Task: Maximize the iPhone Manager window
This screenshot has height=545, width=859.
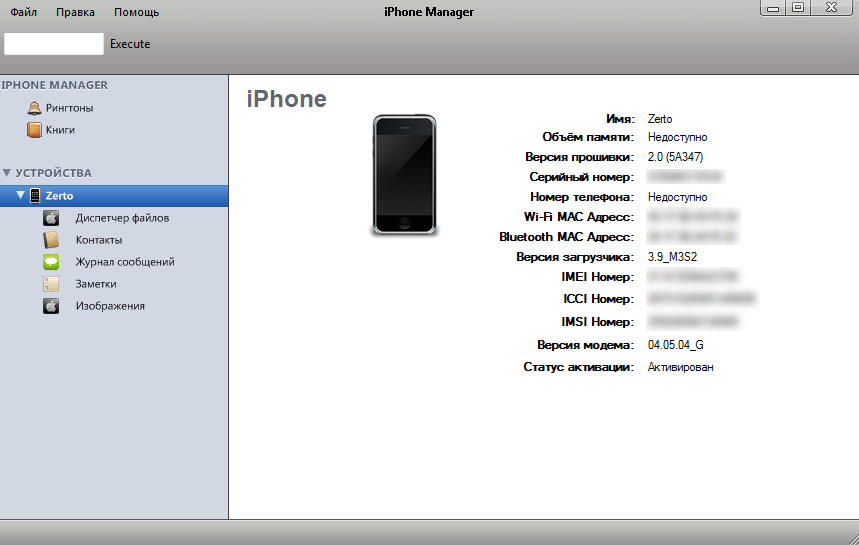Action: (x=798, y=8)
